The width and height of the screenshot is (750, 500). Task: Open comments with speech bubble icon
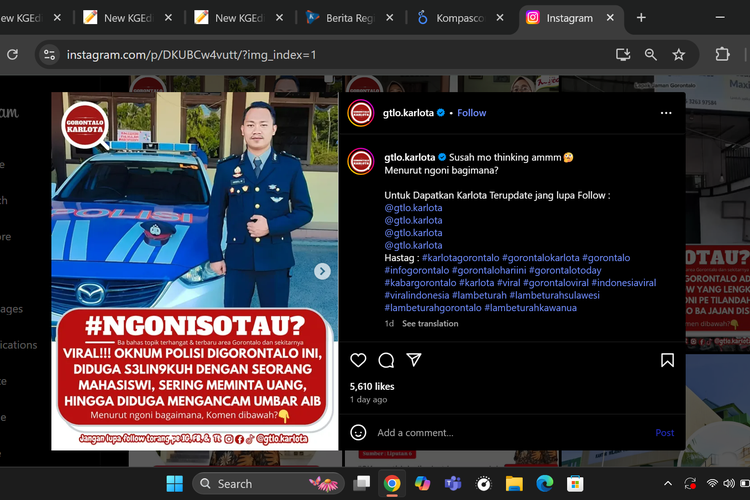[386, 360]
